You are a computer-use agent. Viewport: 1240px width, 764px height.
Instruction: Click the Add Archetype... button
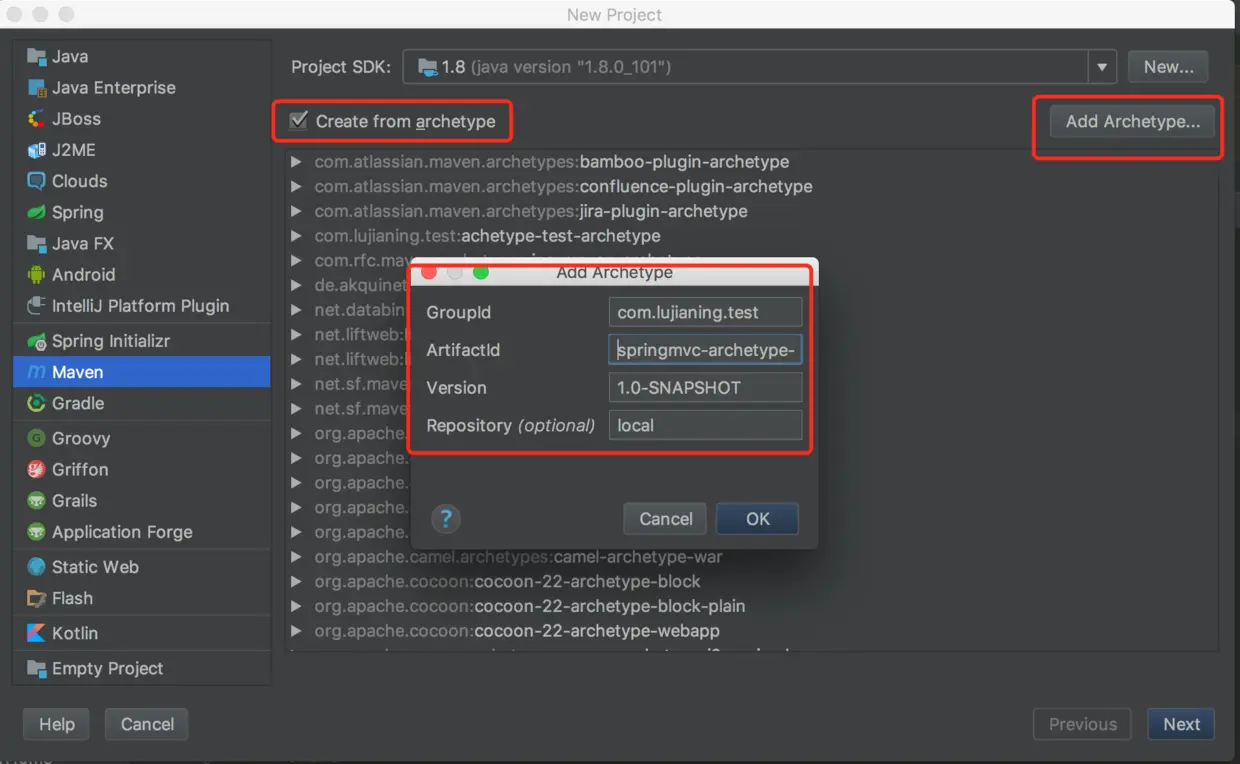1133,122
